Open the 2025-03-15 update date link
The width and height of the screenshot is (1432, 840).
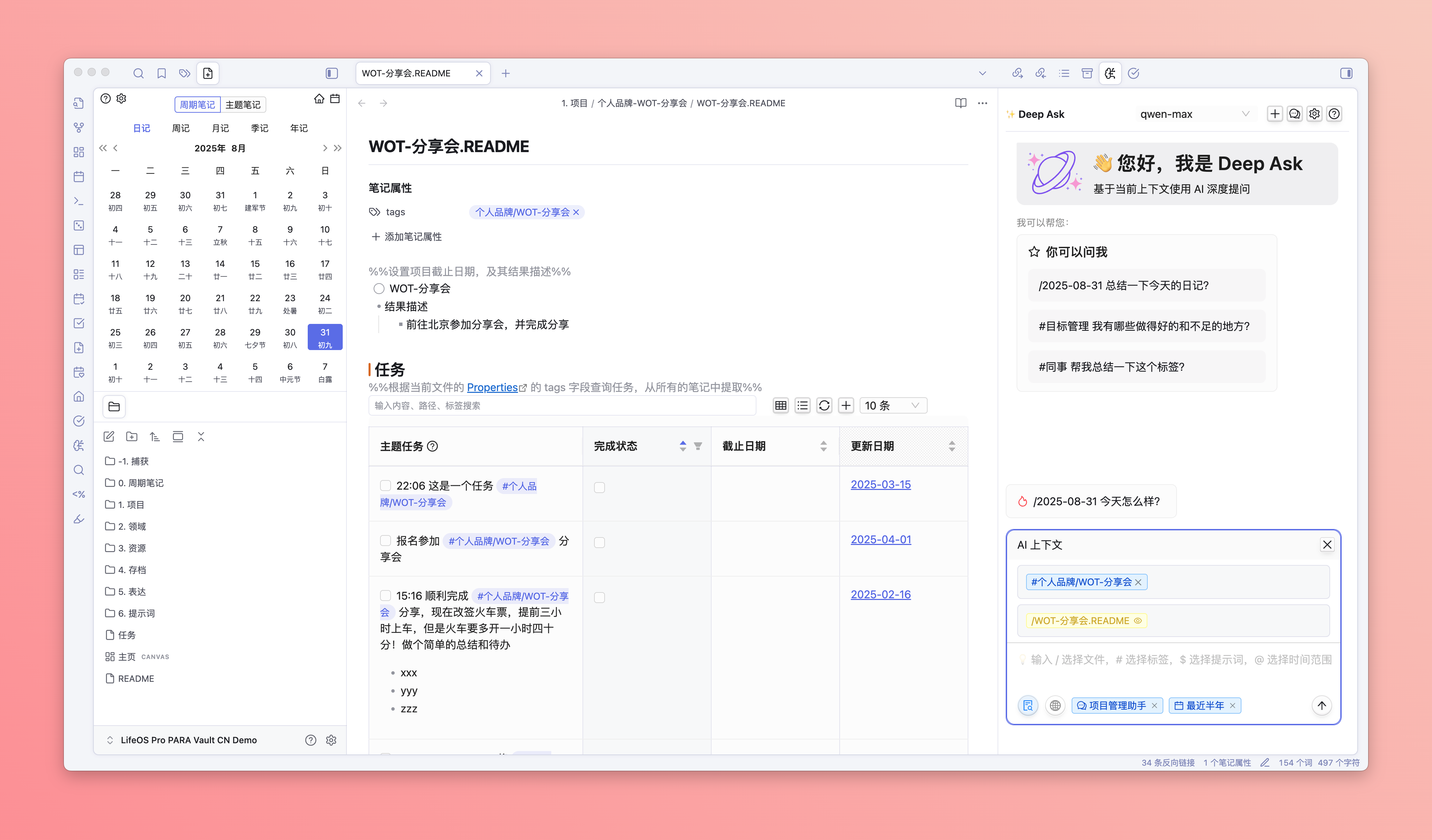pyautogui.click(x=880, y=485)
